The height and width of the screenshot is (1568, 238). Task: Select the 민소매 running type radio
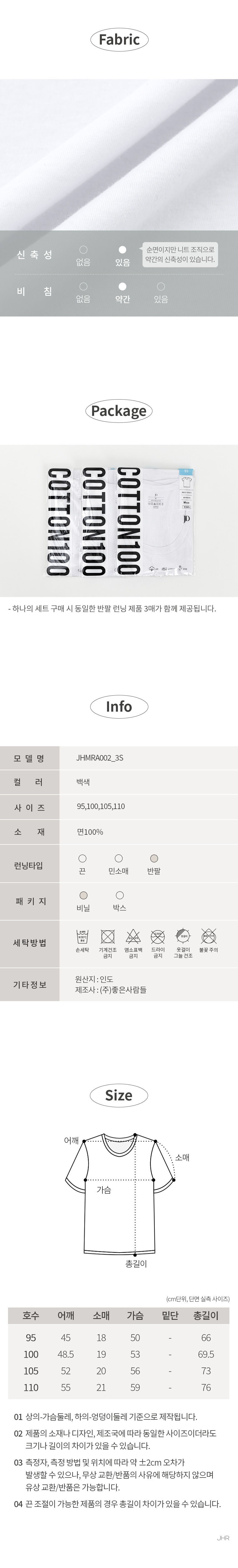pyautogui.click(x=119, y=858)
